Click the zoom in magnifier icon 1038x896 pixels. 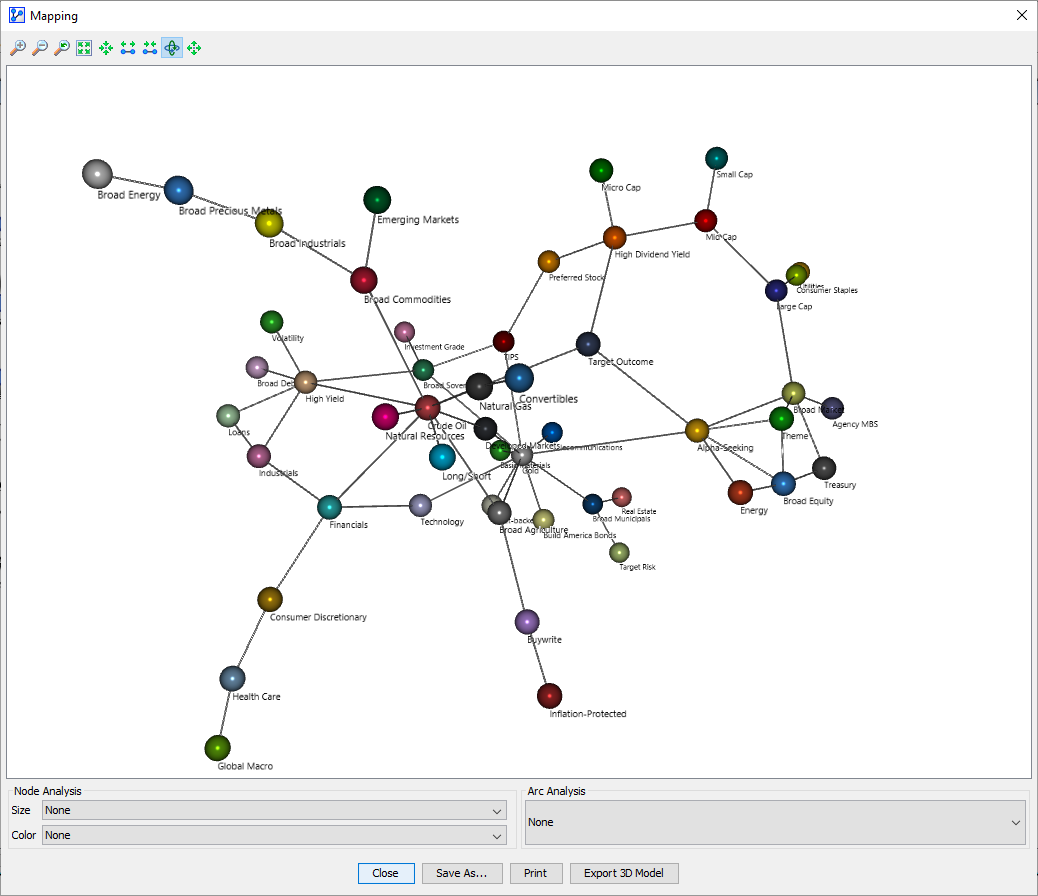[18, 48]
